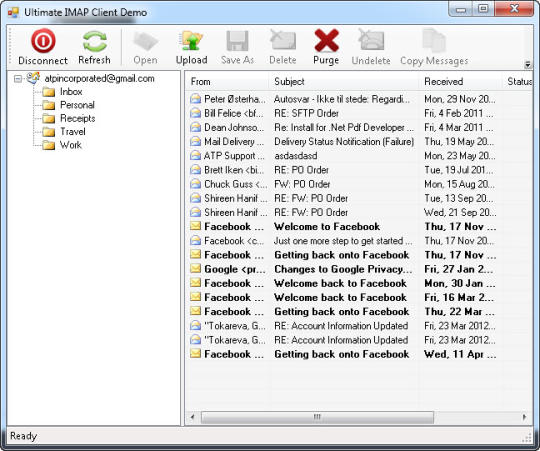Select the Bill Felice SFTP Order message
The image size is (540, 451).
click(x=343, y=113)
